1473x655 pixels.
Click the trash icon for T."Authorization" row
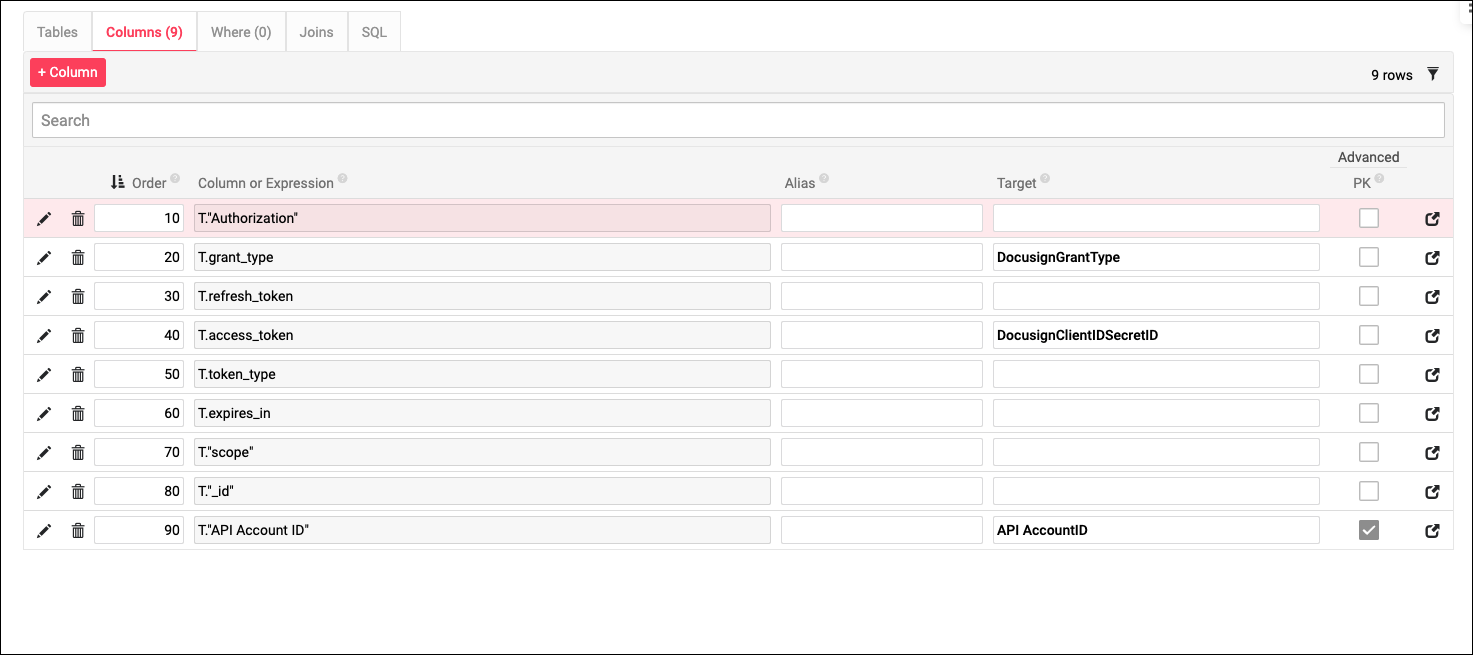78,219
